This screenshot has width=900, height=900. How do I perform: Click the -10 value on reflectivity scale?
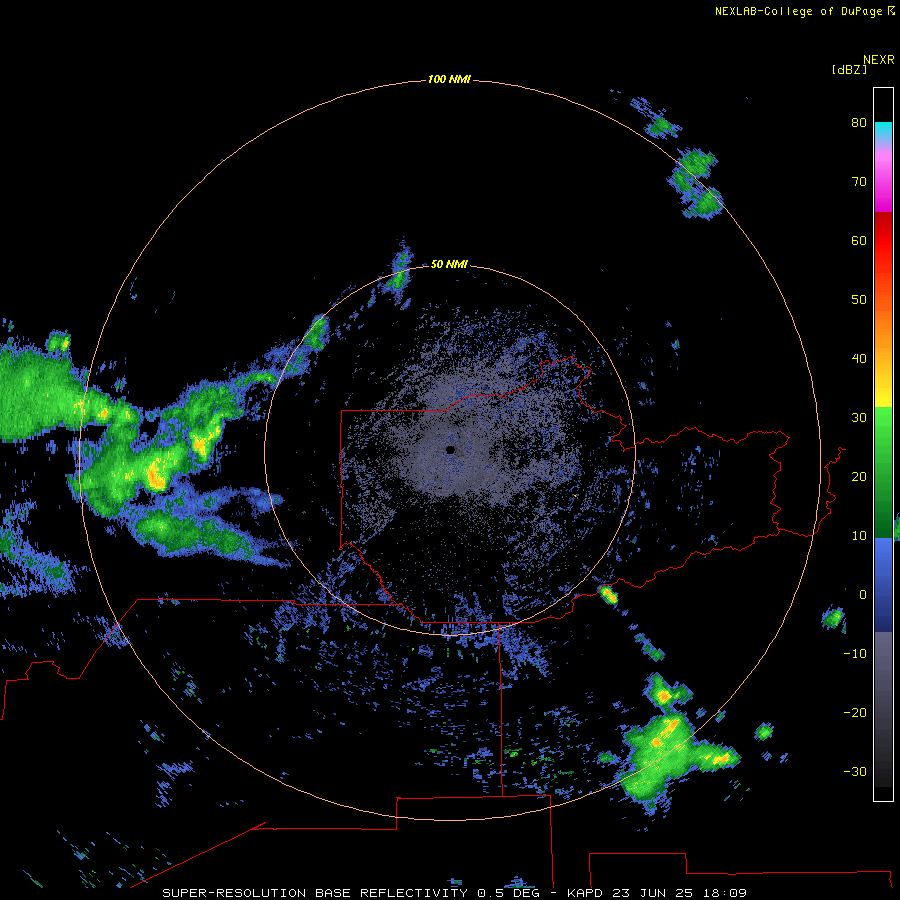click(855, 653)
